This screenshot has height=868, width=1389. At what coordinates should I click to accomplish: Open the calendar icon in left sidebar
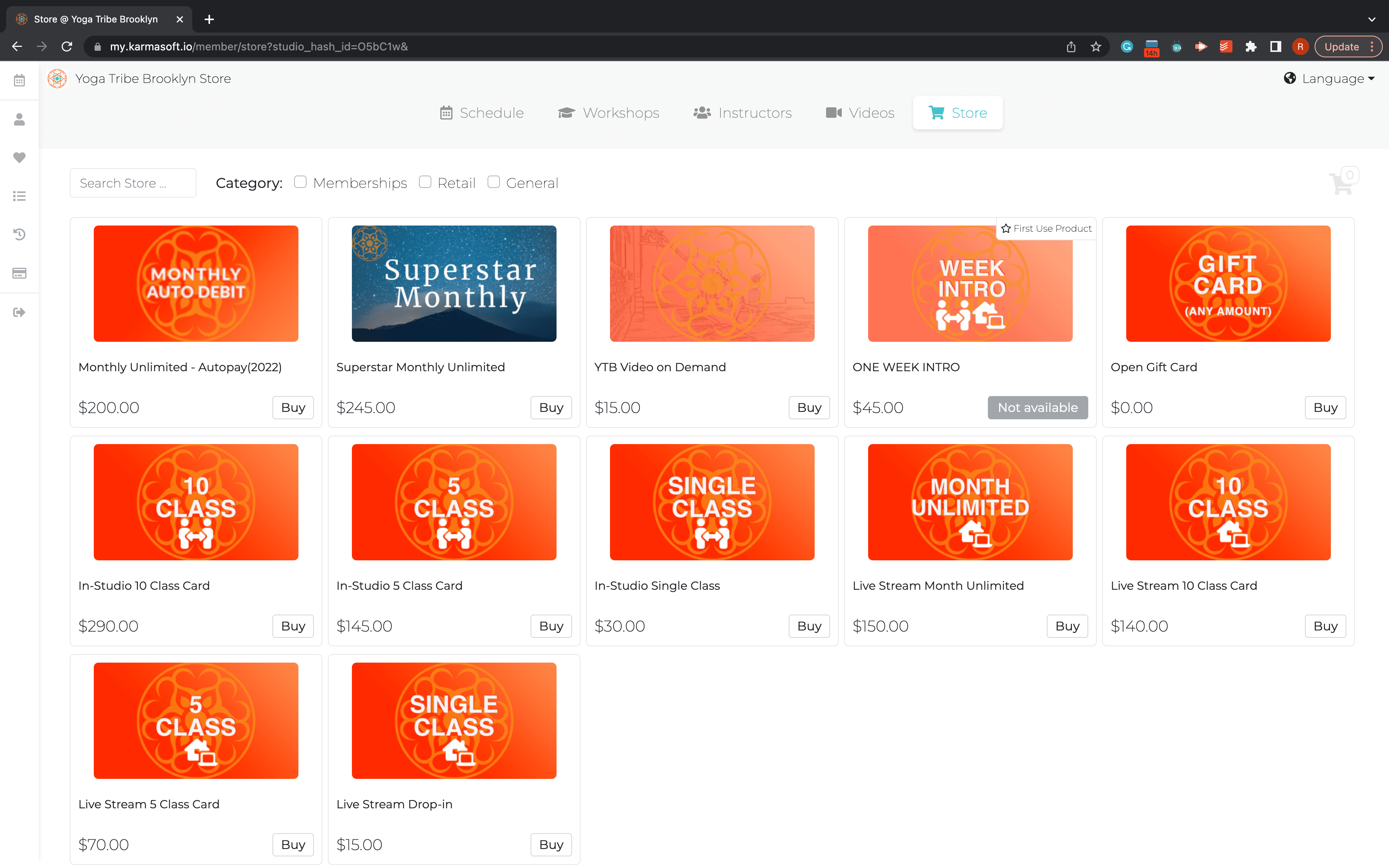coord(19,80)
